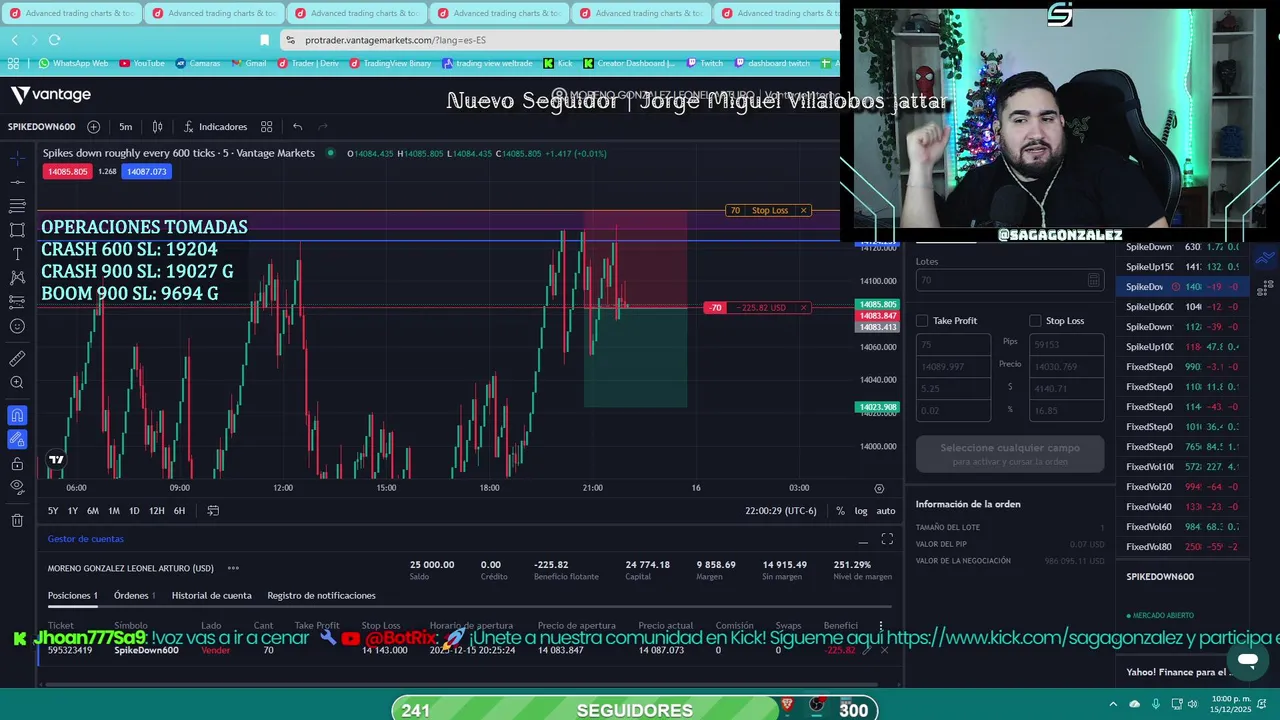Select the trend line drawing tool

pyautogui.click(x=17, y=182)
